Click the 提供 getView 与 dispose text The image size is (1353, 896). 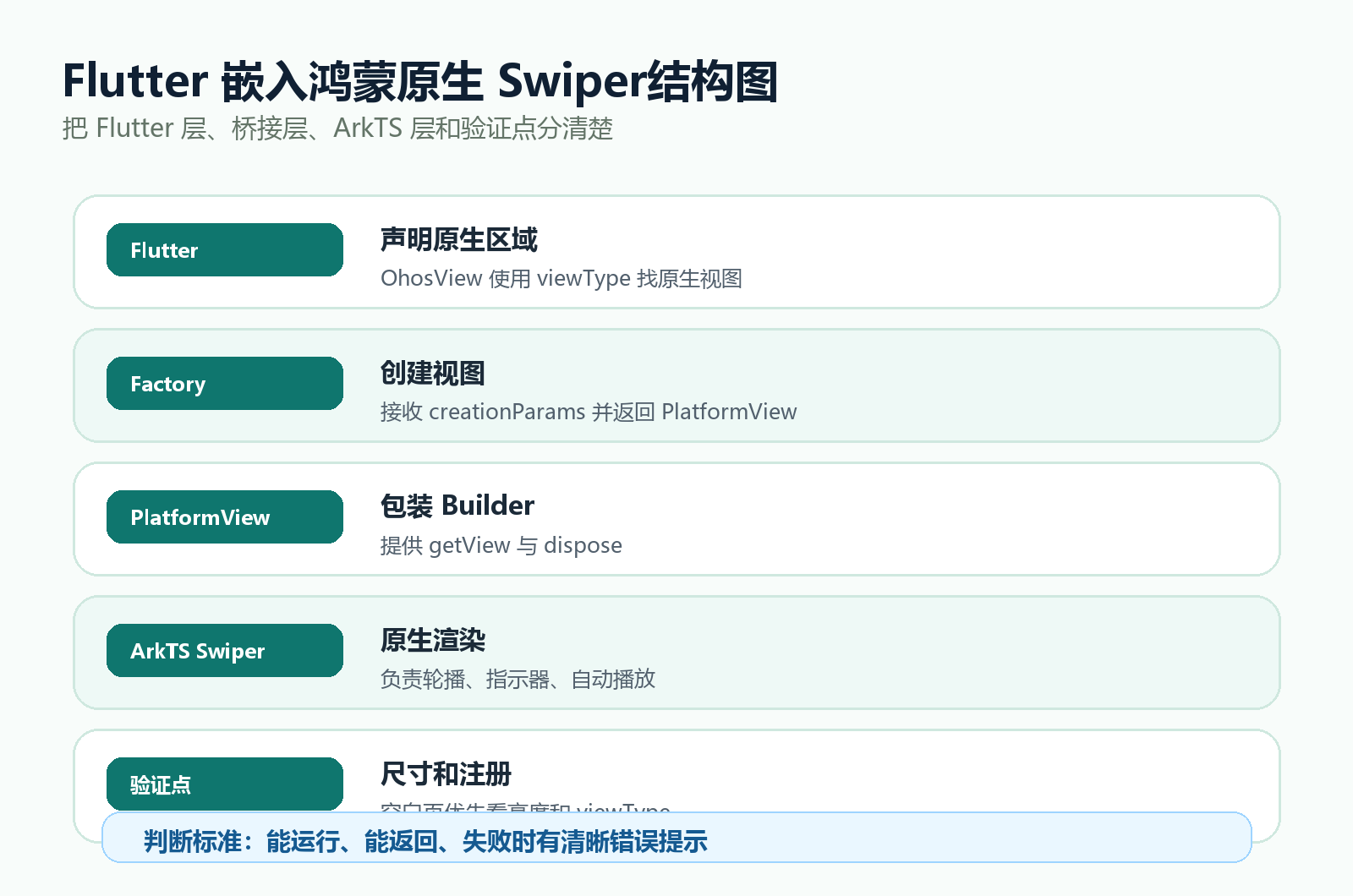point(501,546)
